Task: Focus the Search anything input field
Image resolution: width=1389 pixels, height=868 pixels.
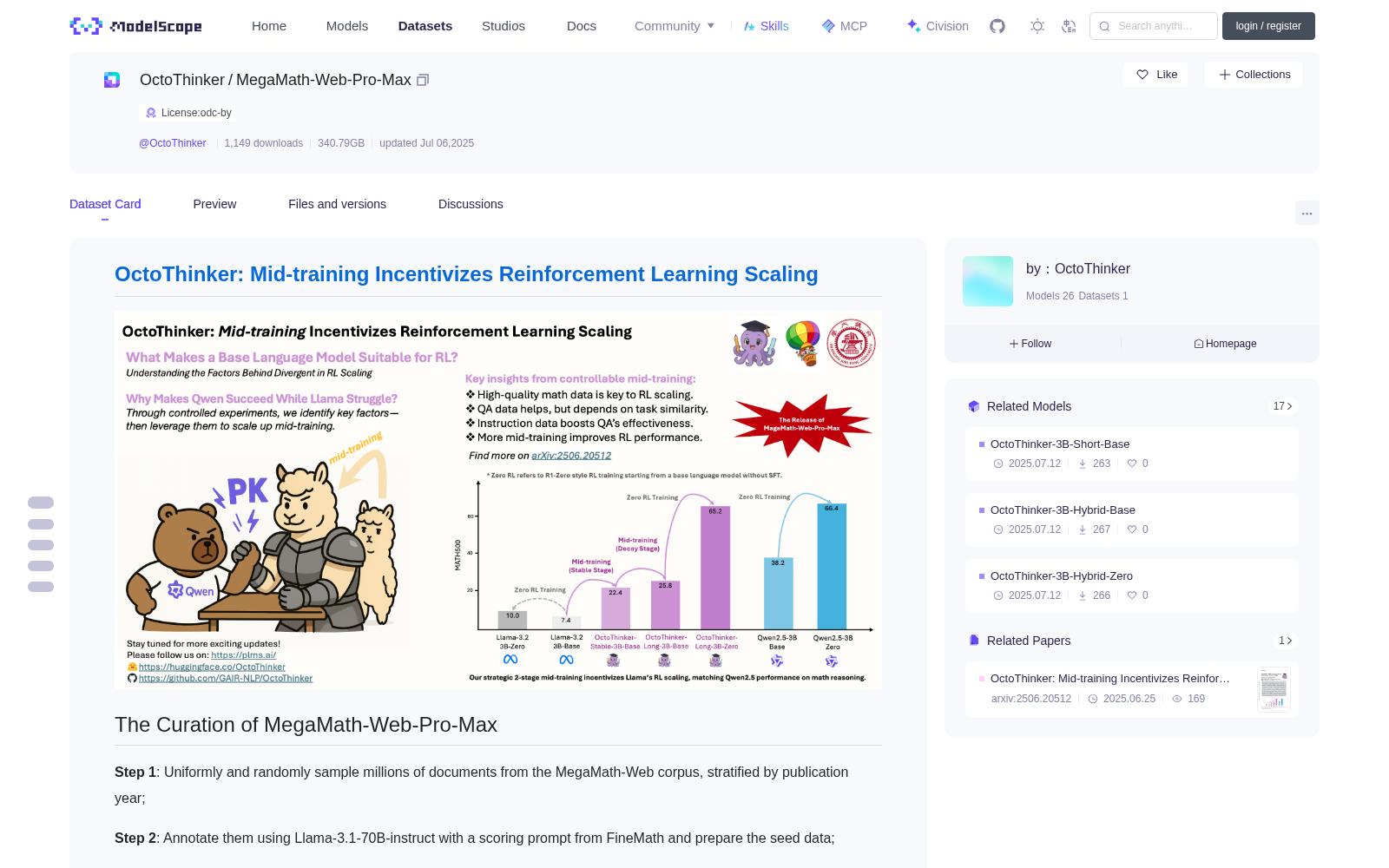Action: pyautogui.click(x=1154, y=26)
